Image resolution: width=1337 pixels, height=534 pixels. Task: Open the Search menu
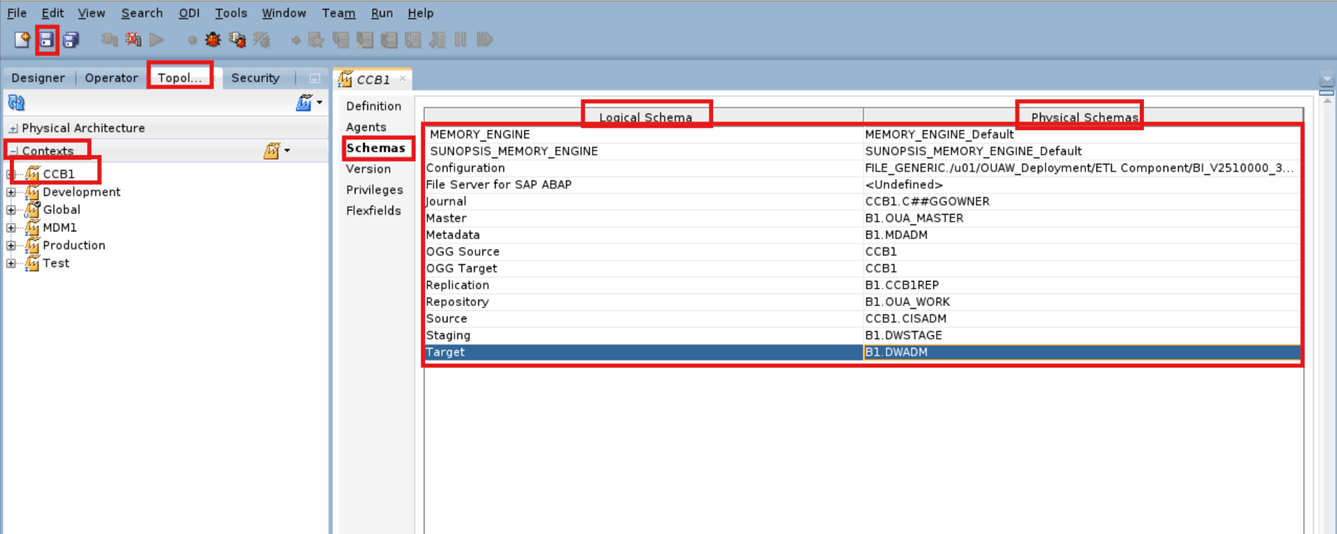tap(142, 13)
